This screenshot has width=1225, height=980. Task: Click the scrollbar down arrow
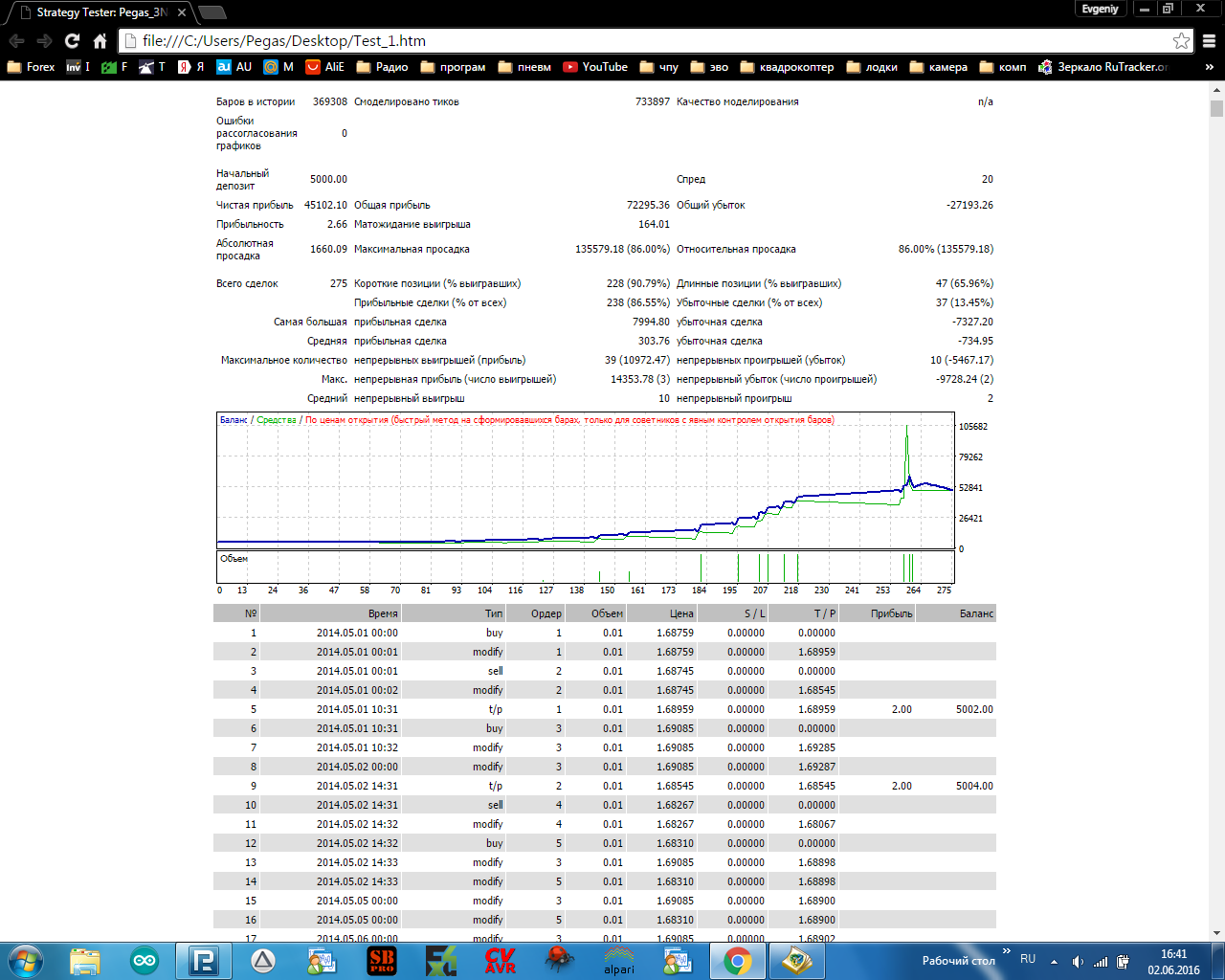click(x=1216, y=933)
